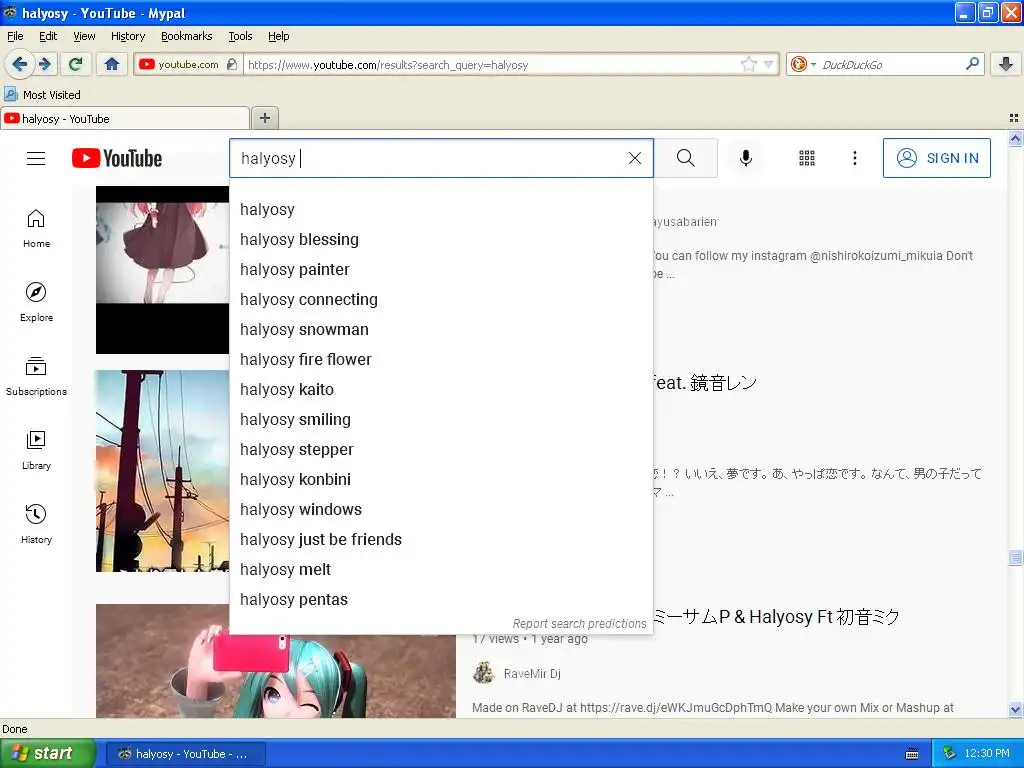Select suggestion 'halyosy connecting'
Screen dimensions: 1024x768
(x=441, y=300)
